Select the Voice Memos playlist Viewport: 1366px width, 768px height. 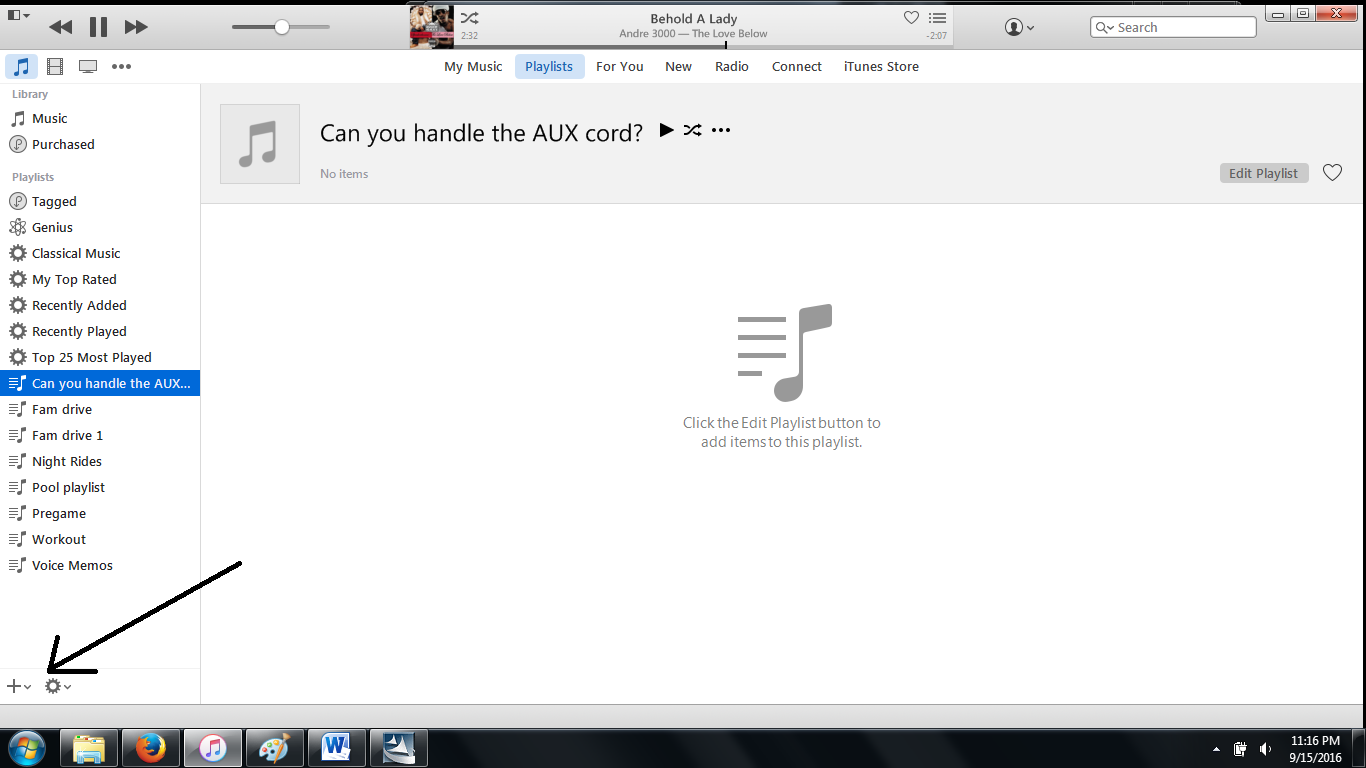pos(100,565)
